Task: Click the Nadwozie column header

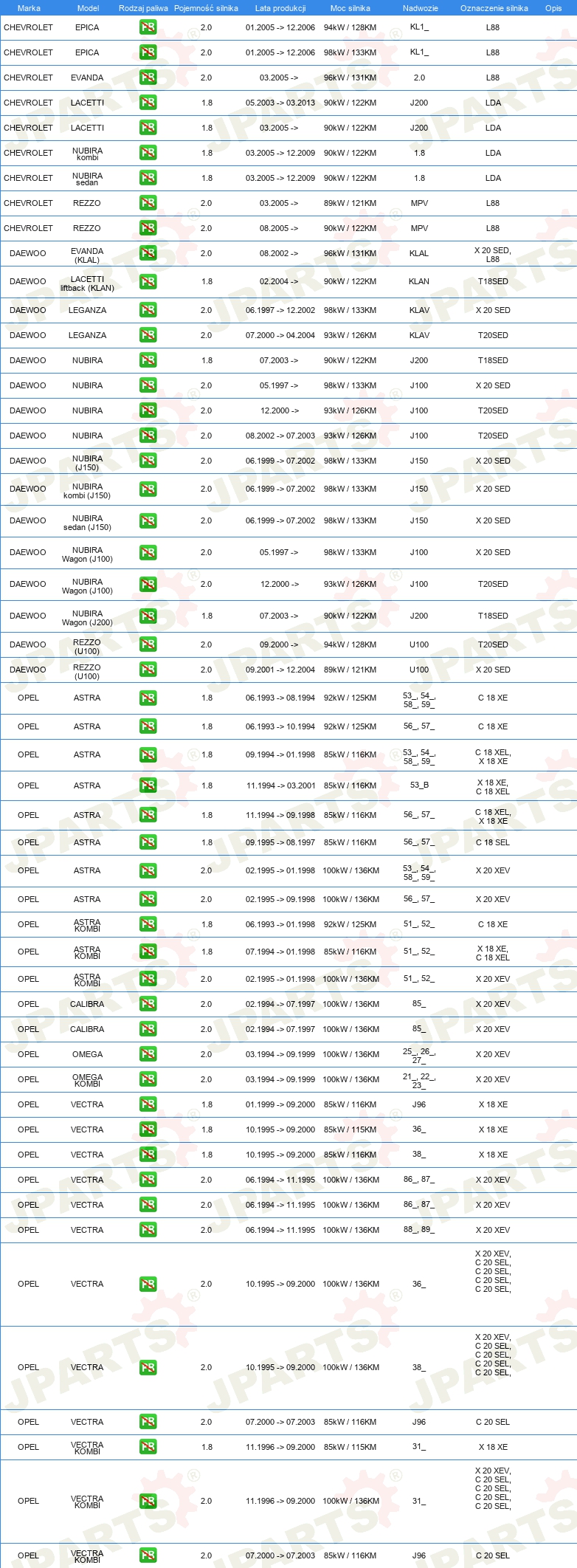Action: click(x=421, y=8)
